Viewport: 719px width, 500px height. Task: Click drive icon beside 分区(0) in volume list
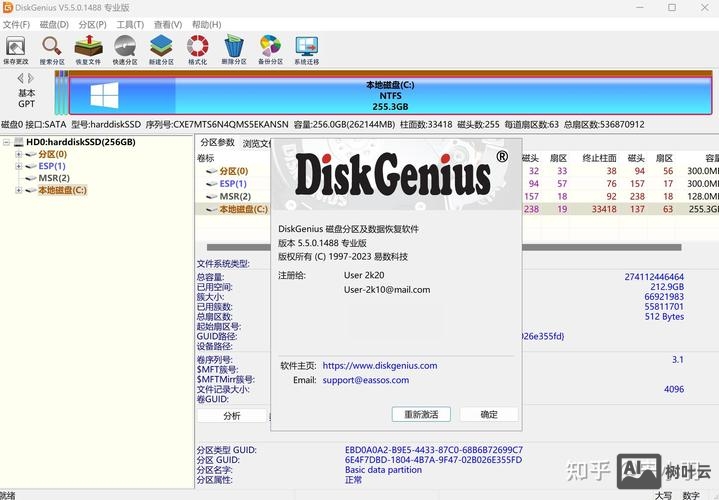point(211,171)
